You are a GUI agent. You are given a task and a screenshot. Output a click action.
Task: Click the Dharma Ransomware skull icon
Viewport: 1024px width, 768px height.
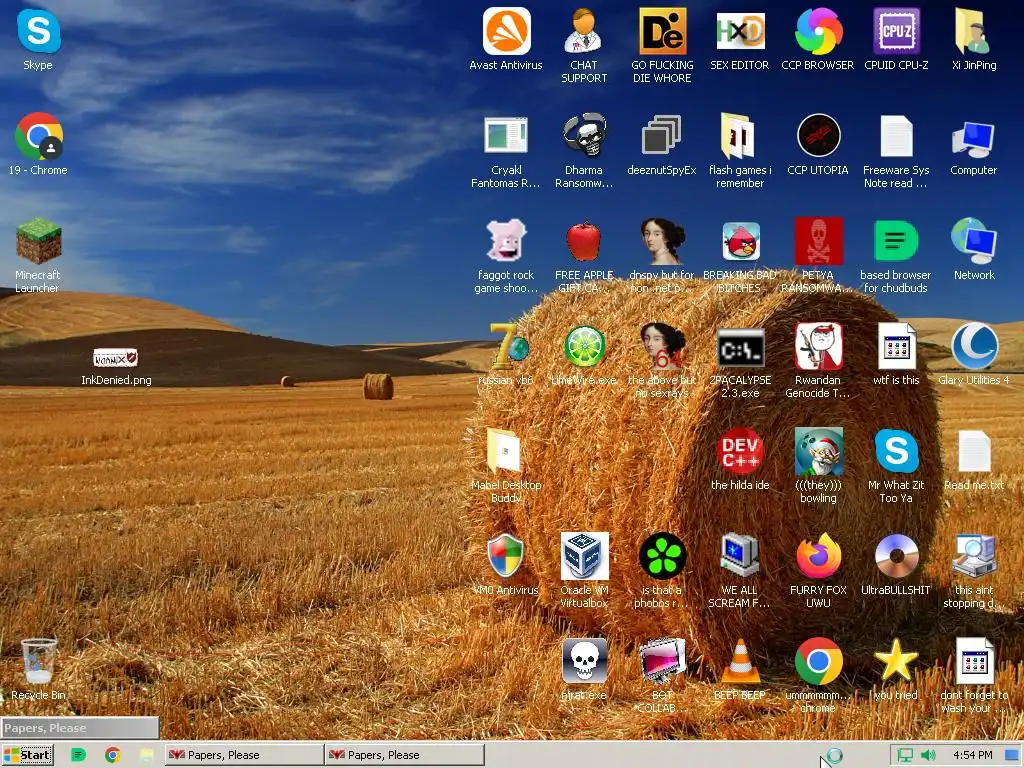click(584, 136)
